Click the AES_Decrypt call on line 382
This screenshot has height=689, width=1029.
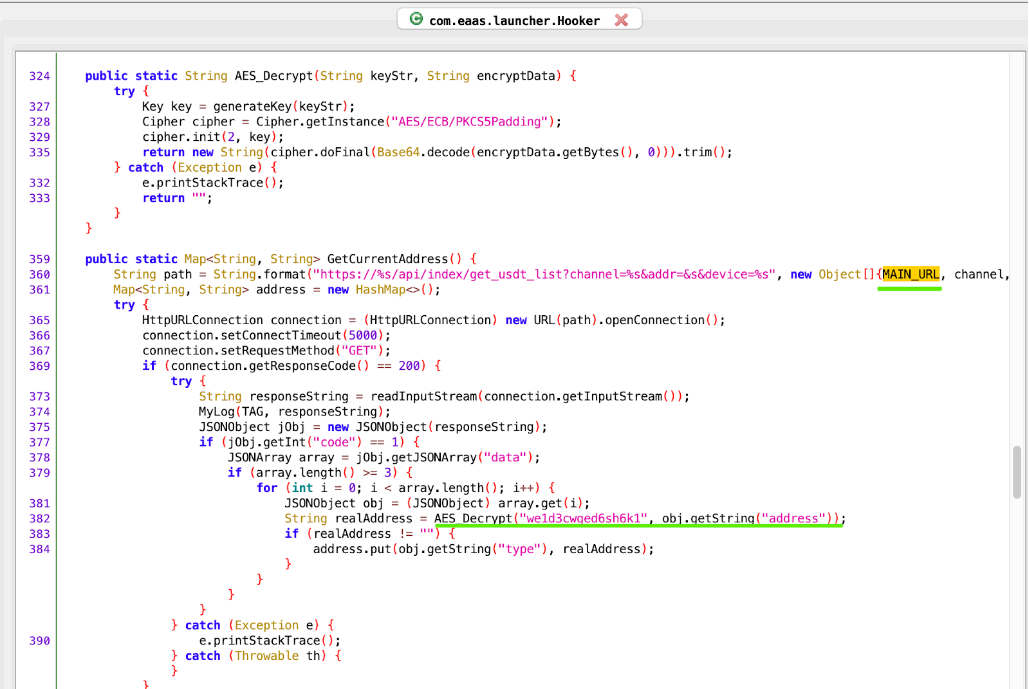pyautogui.click(x=472, y=518)
